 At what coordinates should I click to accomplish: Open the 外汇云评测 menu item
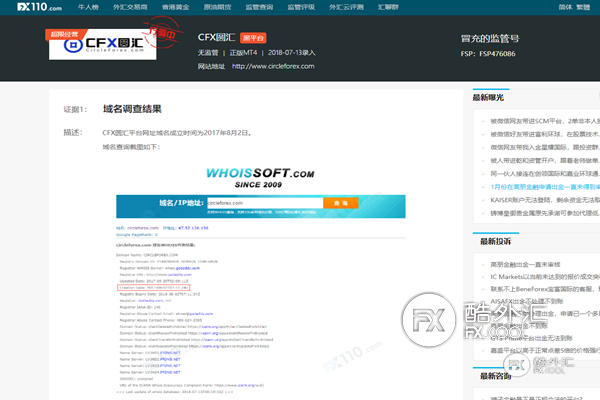(346, 7)
